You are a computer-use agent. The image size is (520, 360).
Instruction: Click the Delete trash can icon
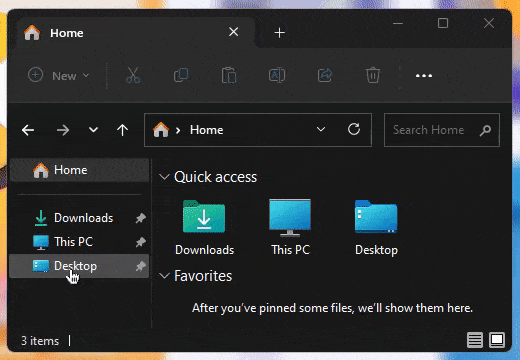(373, 75)
